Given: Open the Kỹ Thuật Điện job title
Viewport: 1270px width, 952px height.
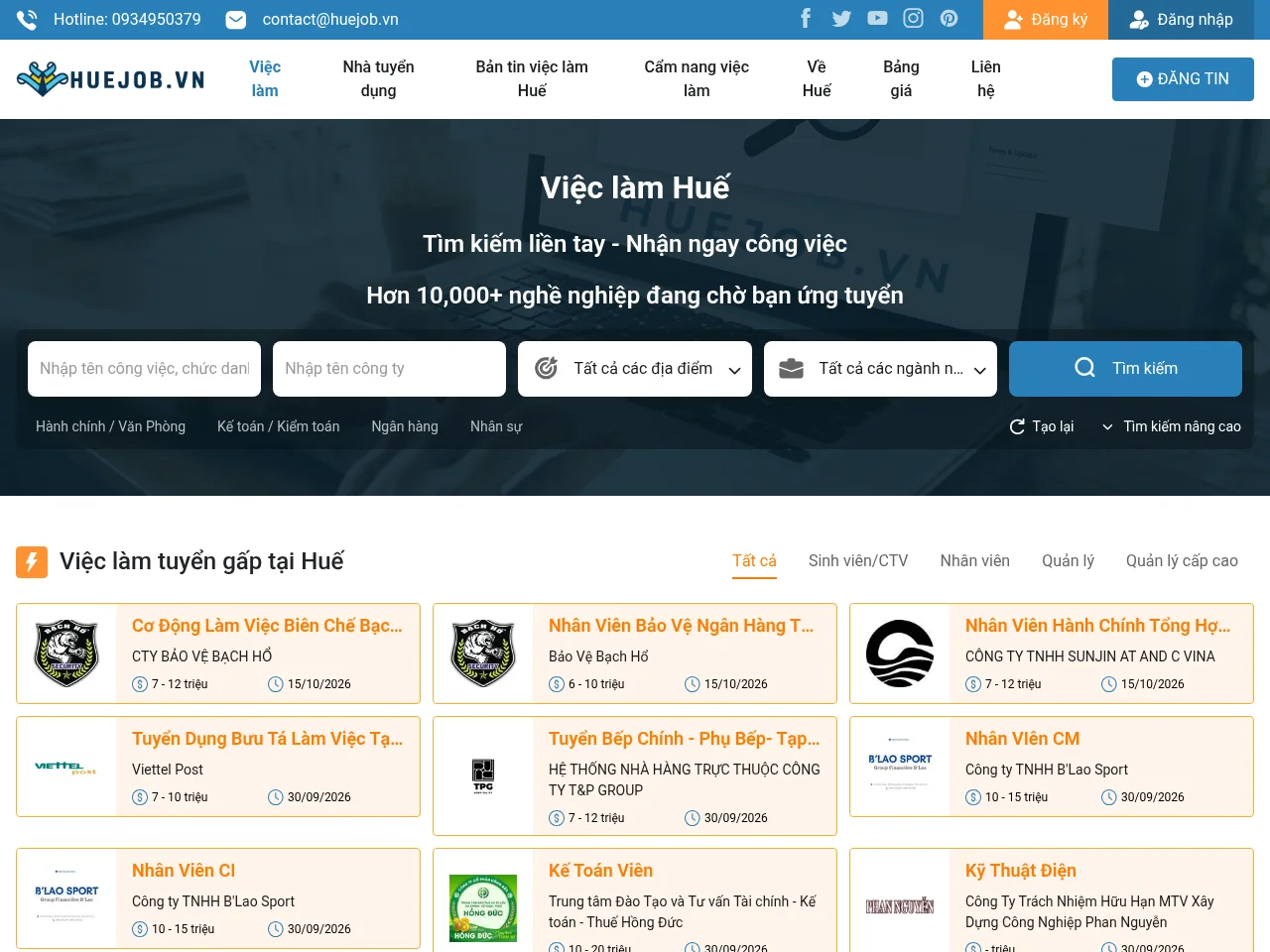Looking at the screenshot, I should pos(1020,871).
